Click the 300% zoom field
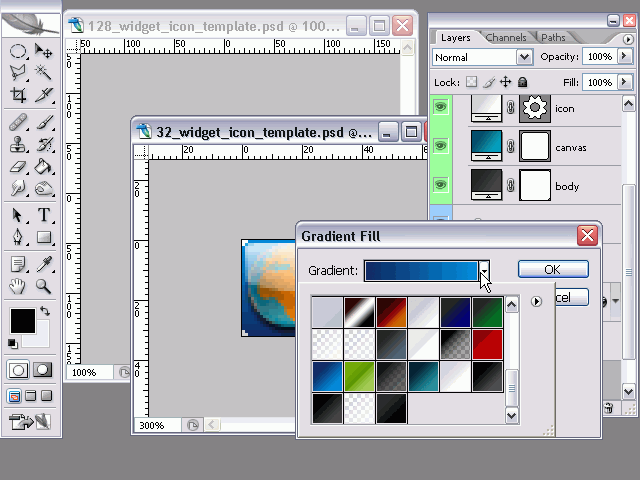 pyautogui.click(x=157, y=426)
